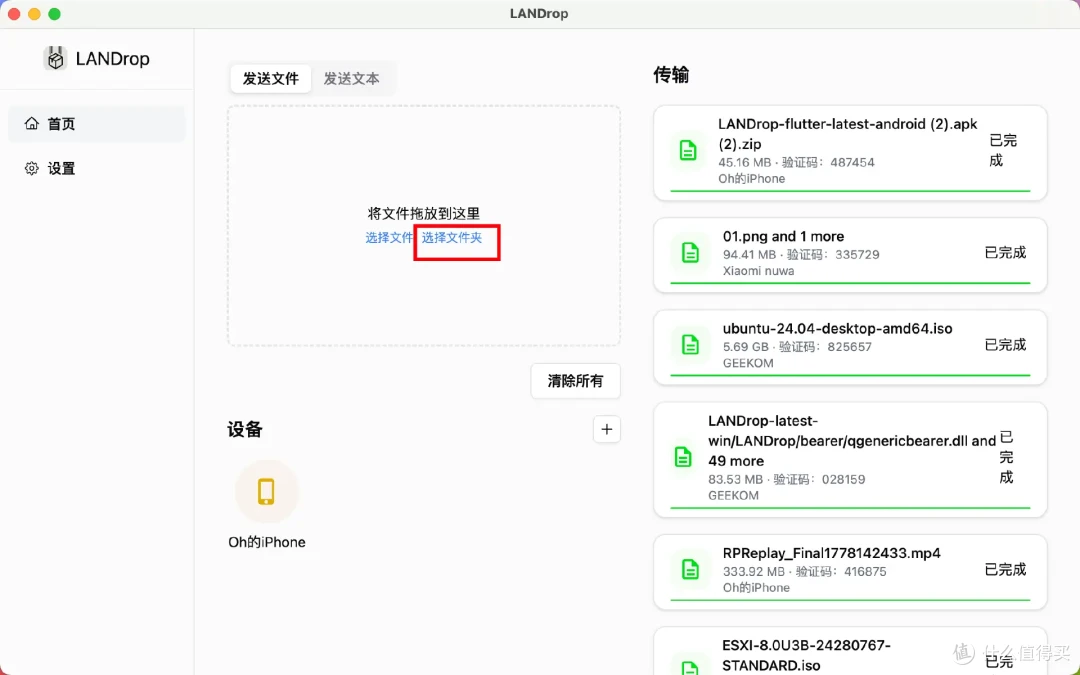Viewport: 1080px width, 675px height.
Task: Click file icon of RPReplay_Final mp4 transfer
Action: pyautogui.click(x=690, y=570)
